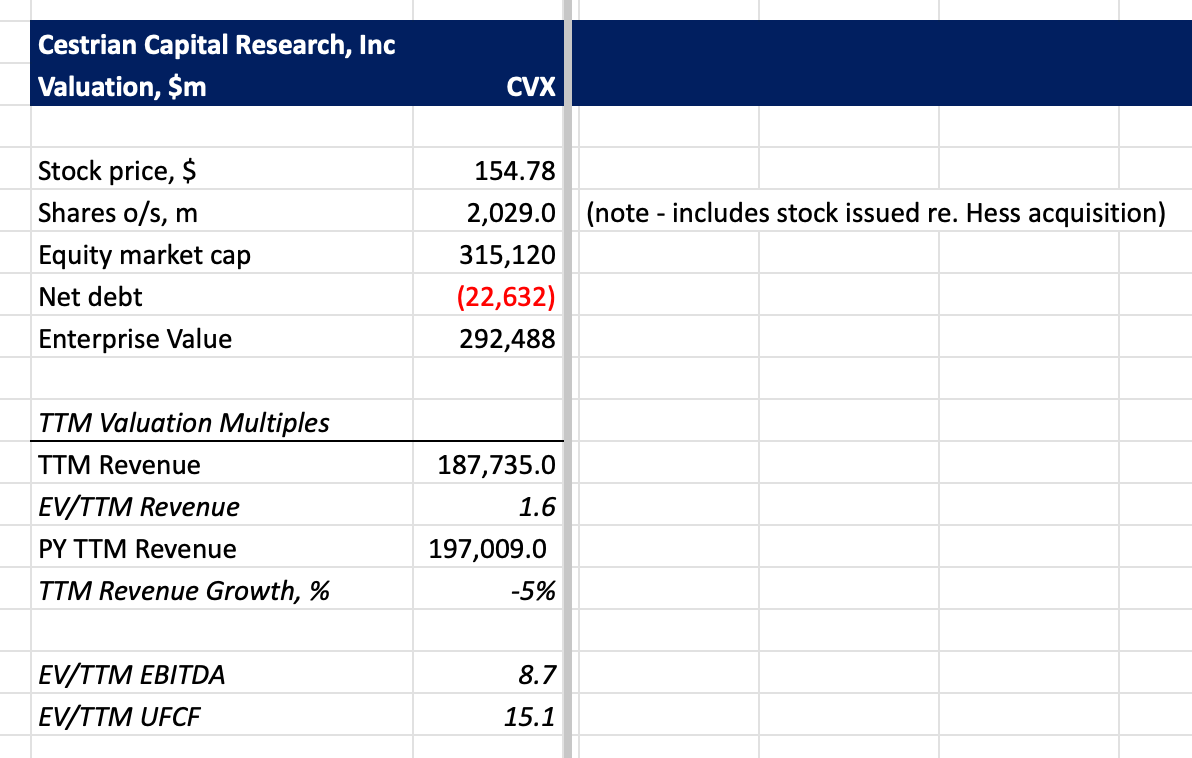Viewport: 1192px width, 758px height.
Task: Select the Hess acquisition note cell
Action: click(x=876, y=213)
